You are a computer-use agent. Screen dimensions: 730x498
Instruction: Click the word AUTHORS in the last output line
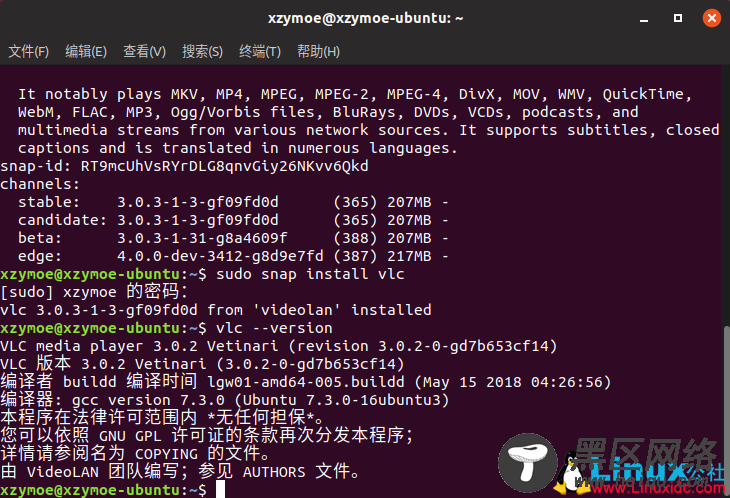click(x=274, y=472)
